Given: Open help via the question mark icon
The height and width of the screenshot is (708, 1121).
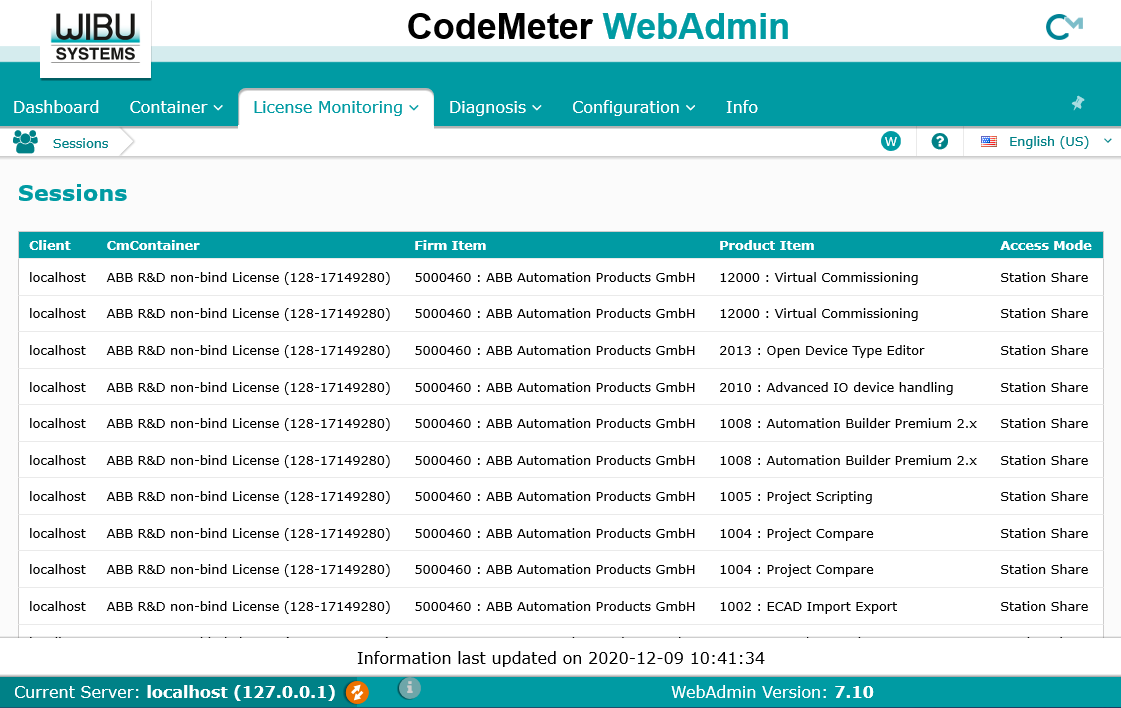Looking at the screenshot, I should coord(939,142).
